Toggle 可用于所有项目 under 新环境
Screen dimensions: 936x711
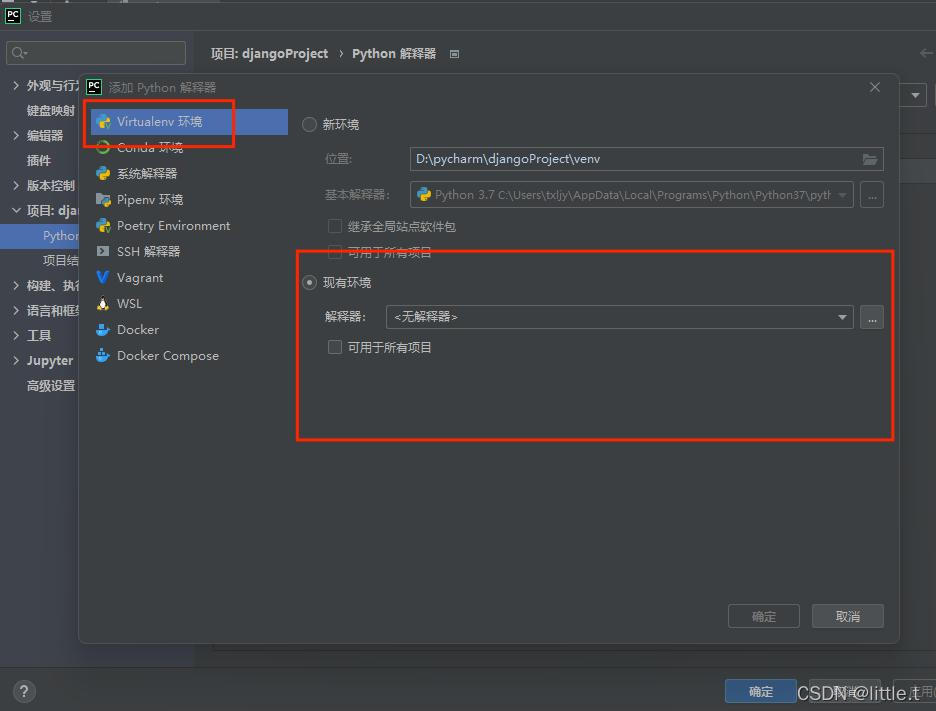coord(335,252)
